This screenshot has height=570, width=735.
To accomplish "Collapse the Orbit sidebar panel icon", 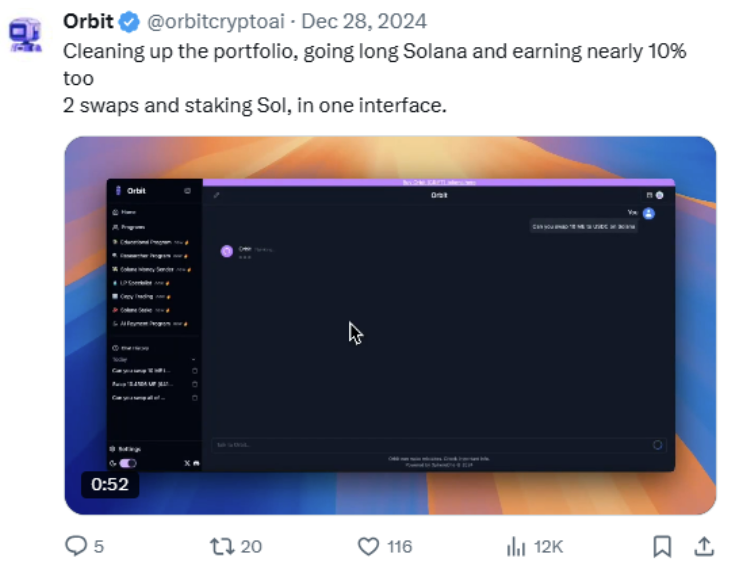I will click(188, 191).
